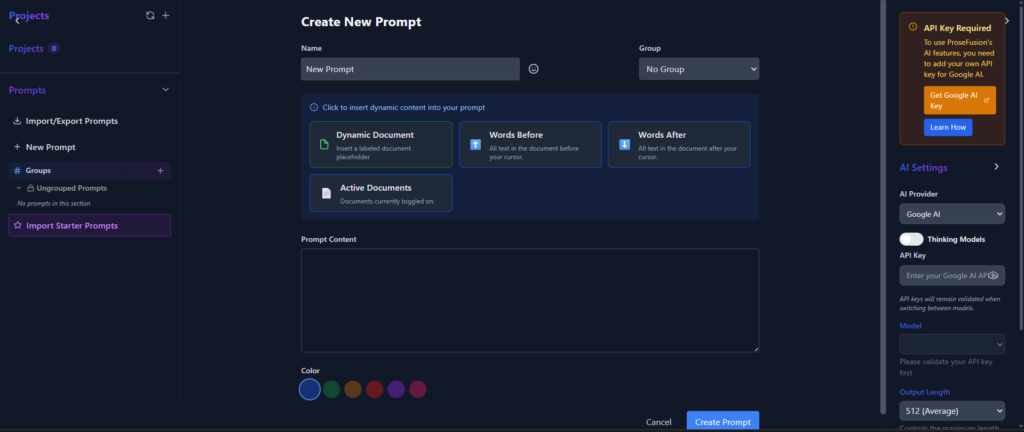Insert the Active Documents content card
The image size is (1024, 432).
coord(381,193)
